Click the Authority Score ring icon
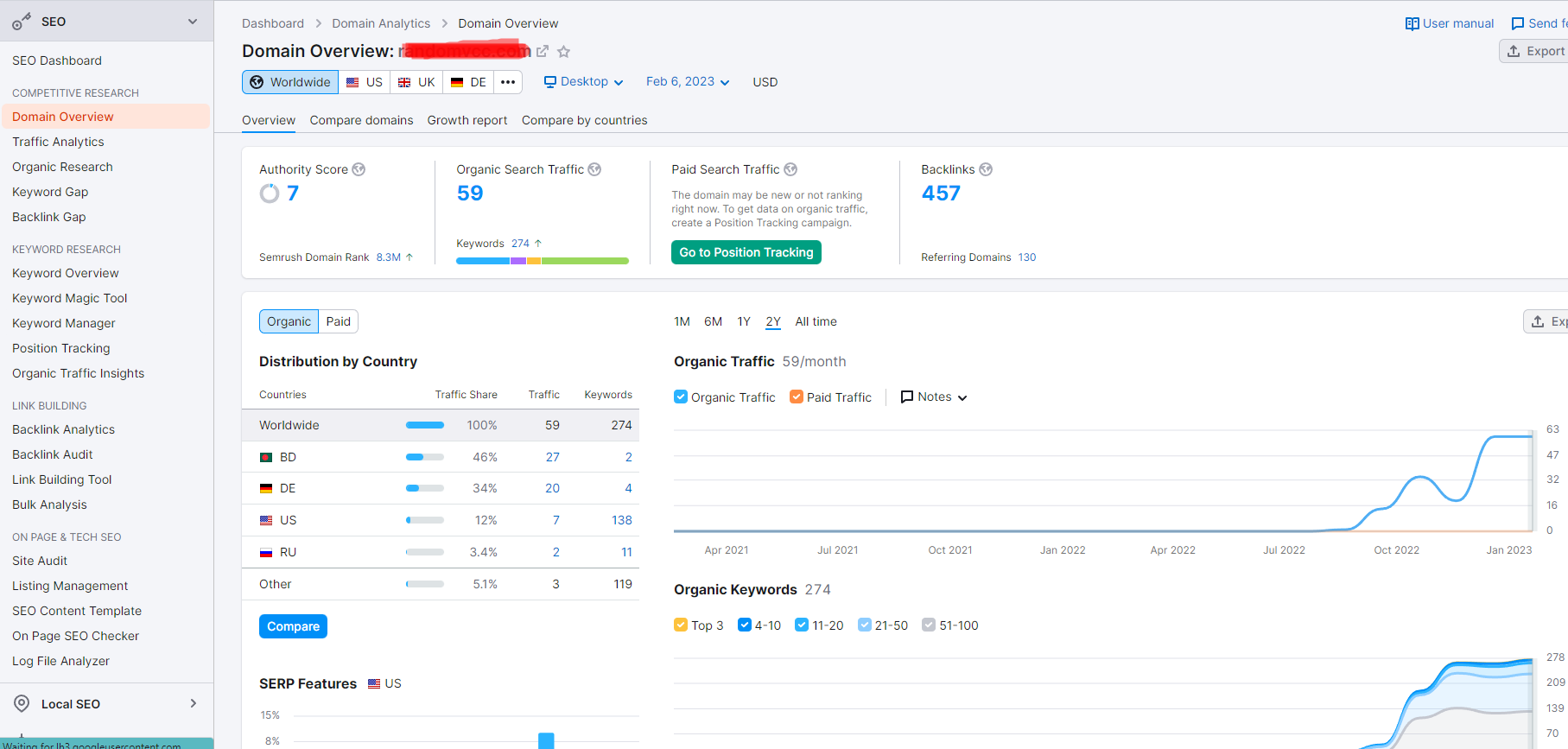Image resolution: width=1568 pixels, height=749 pixels. (x=270, y=194)
